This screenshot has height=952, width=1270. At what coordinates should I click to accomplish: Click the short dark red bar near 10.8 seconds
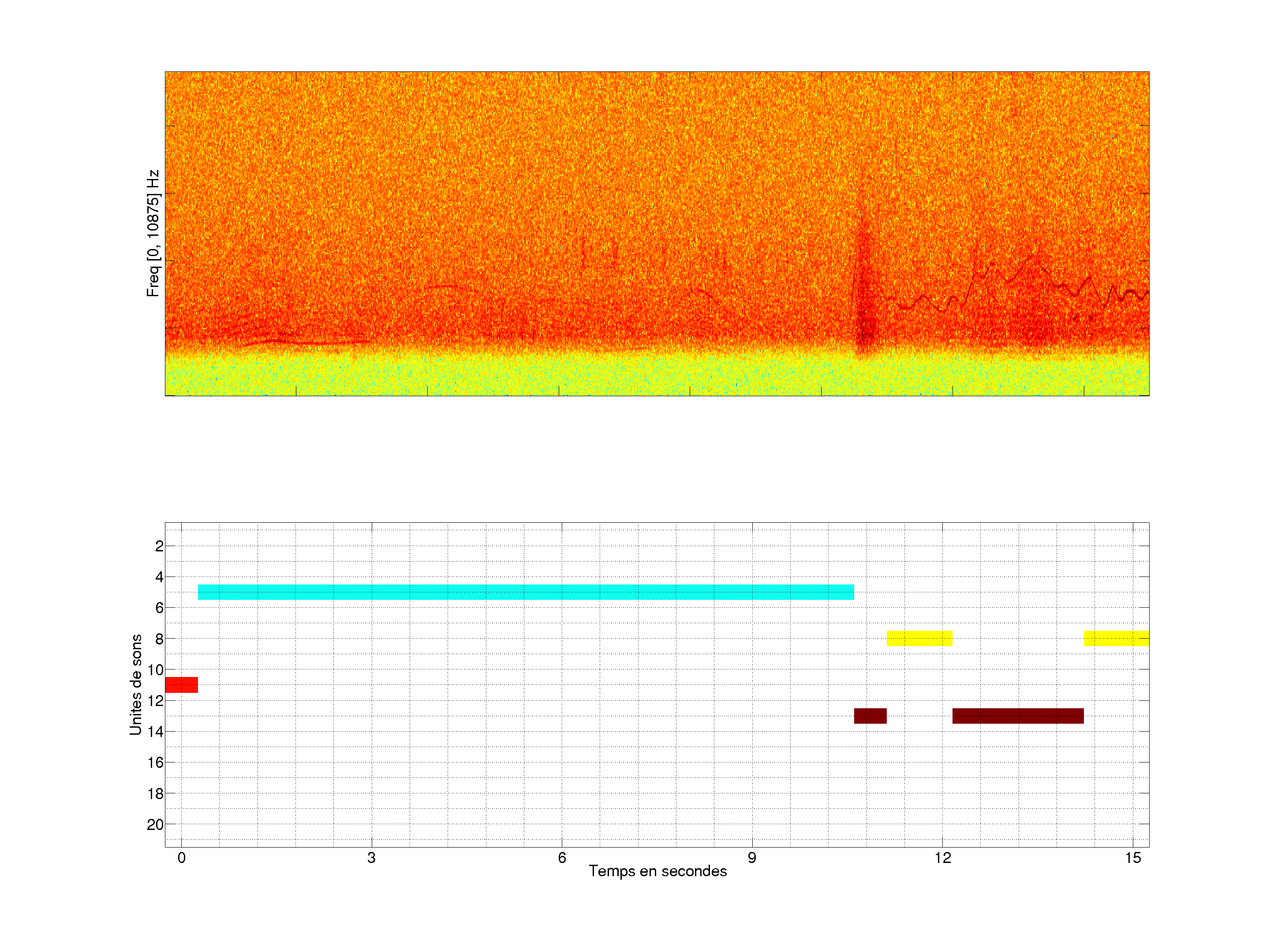[x=870, y=716]
